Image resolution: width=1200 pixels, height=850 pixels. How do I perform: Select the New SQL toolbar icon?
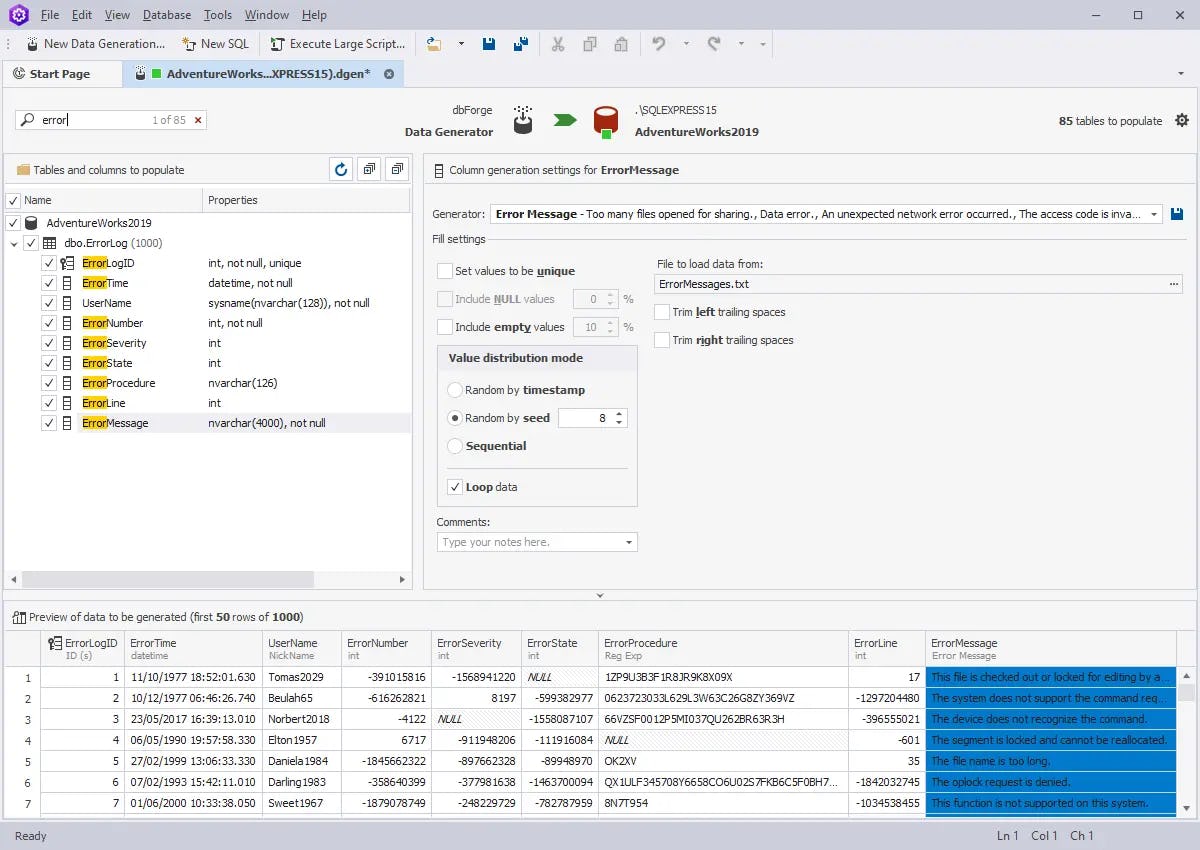[215, 44]
